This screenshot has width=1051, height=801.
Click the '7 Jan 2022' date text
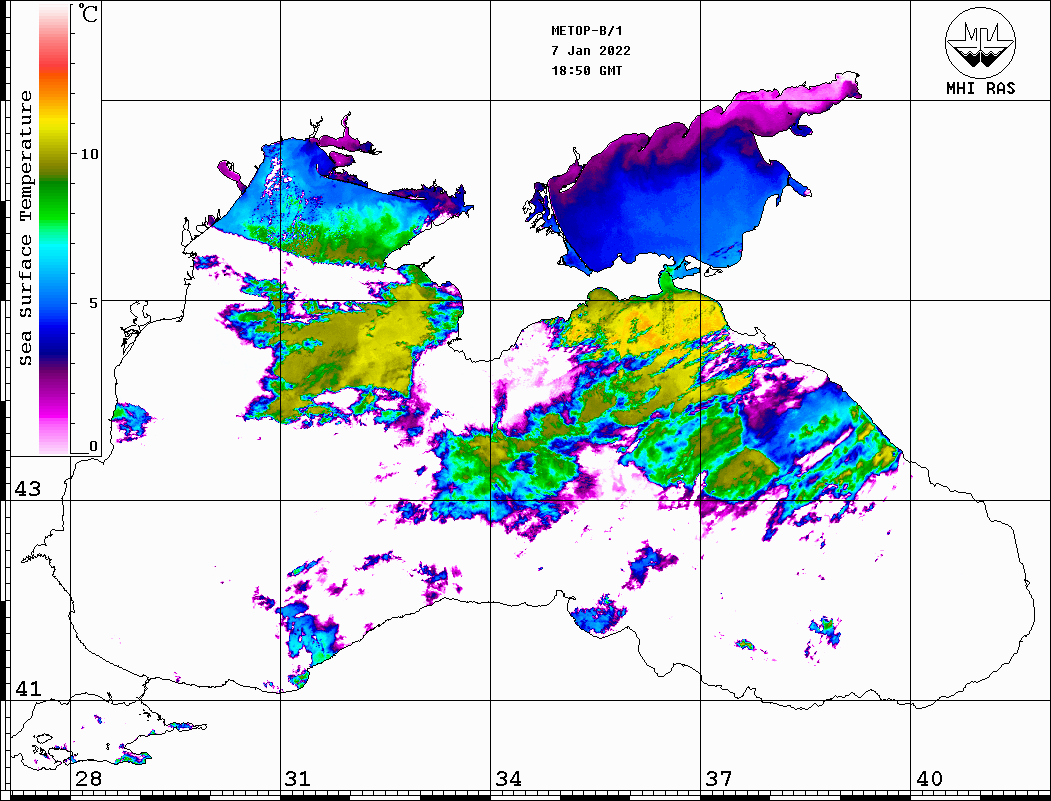point(591,51)
